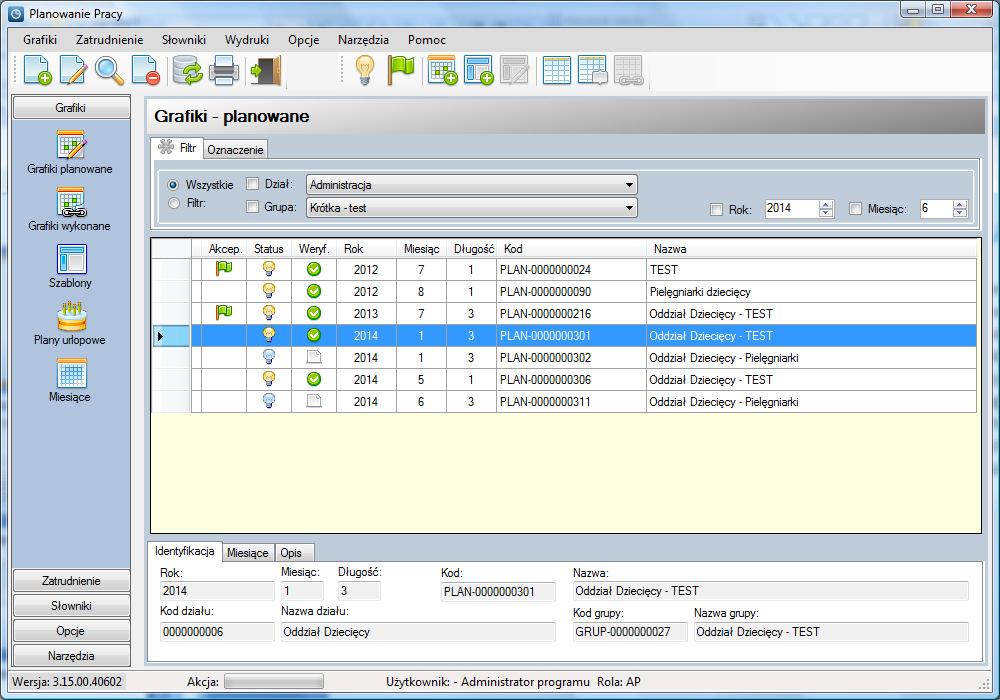Click the new document toolbar icon
This screenshot has height=700, width=1000.
tap(38, 70)
